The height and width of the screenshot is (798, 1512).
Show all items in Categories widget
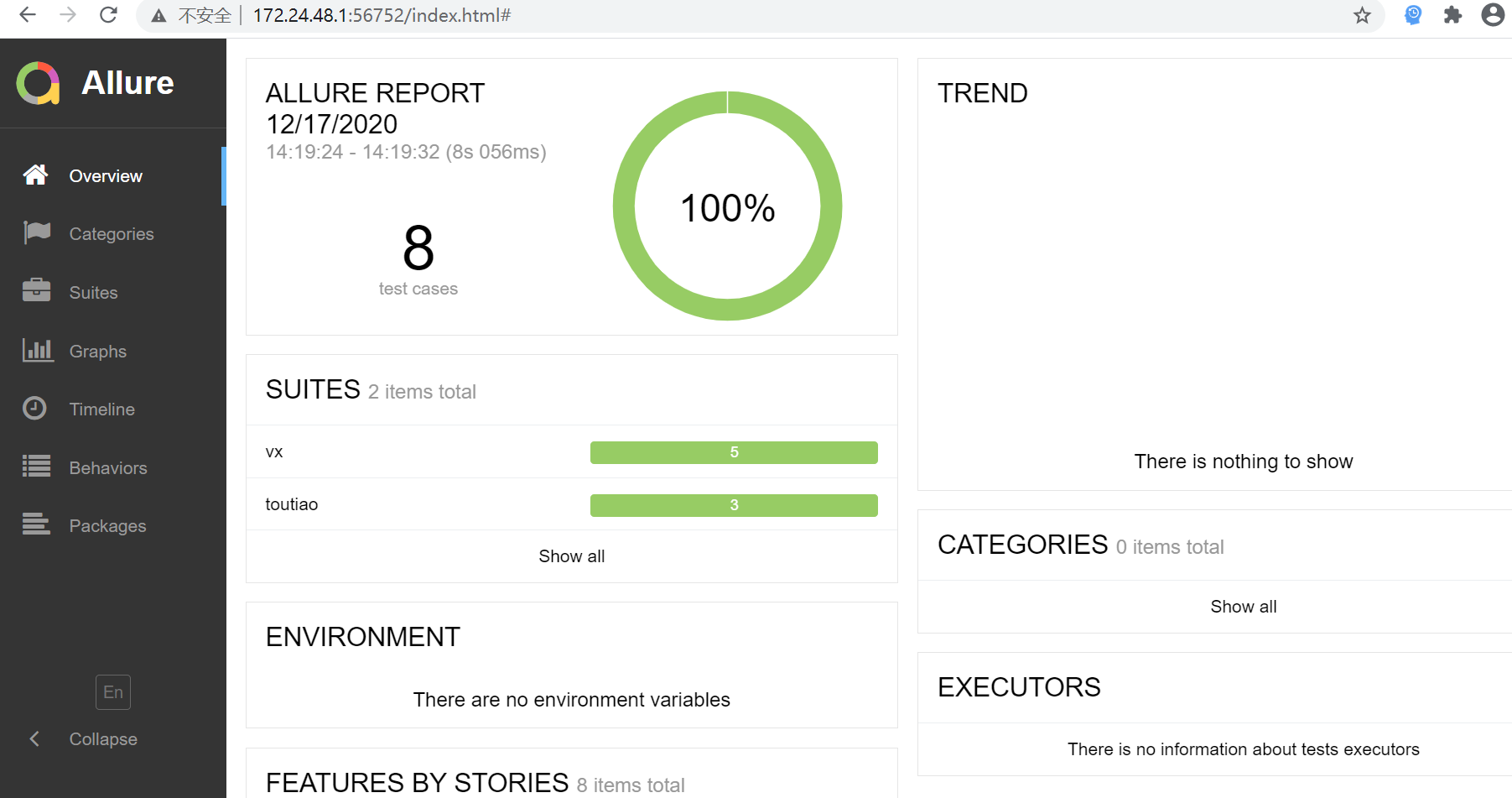point(1243,607)
